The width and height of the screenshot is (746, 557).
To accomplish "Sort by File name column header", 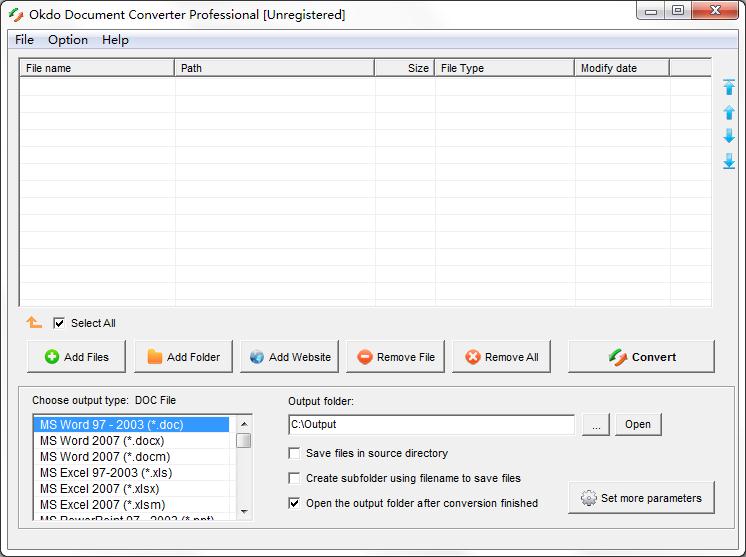I will click(x=97, y=68).
